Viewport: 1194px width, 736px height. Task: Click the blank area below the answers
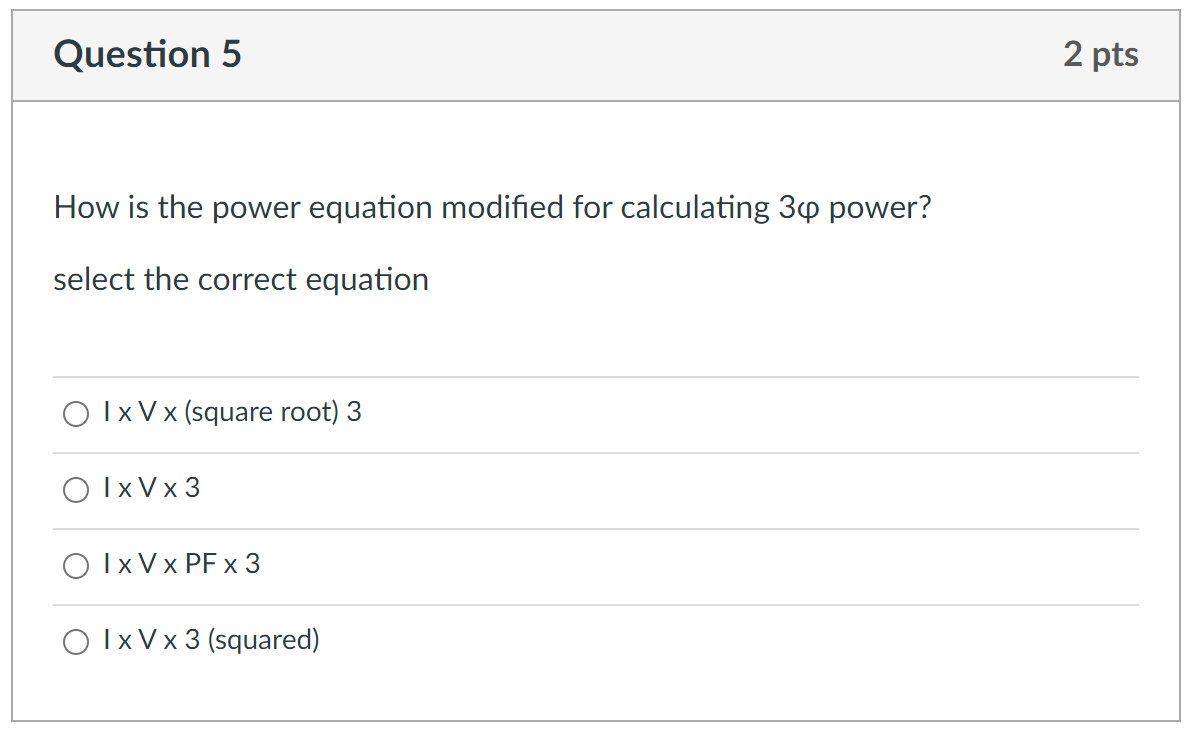click(595, 700)
